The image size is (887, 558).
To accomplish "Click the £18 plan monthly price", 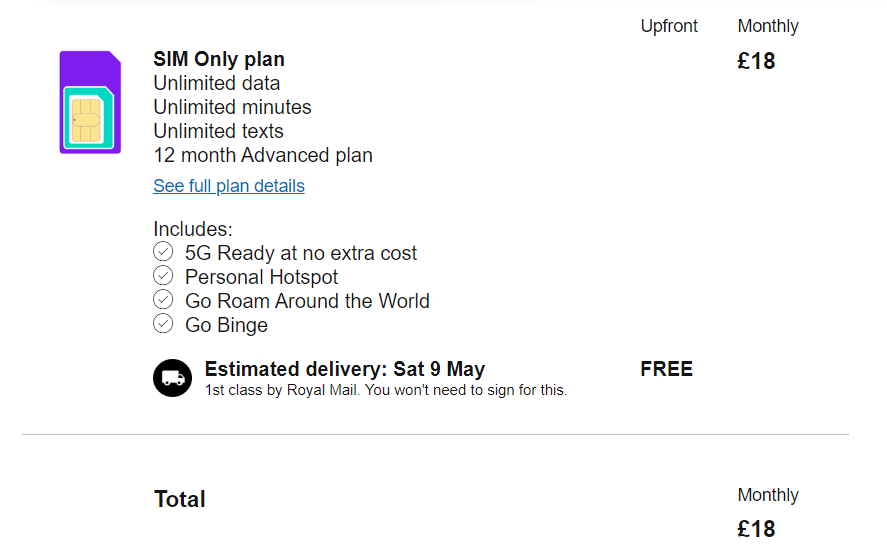I will point(756,61).
